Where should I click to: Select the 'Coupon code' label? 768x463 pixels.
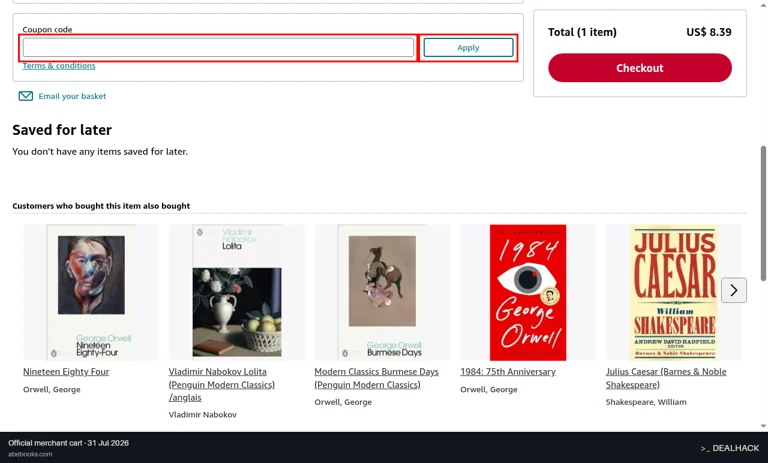(x=47, y=29)
